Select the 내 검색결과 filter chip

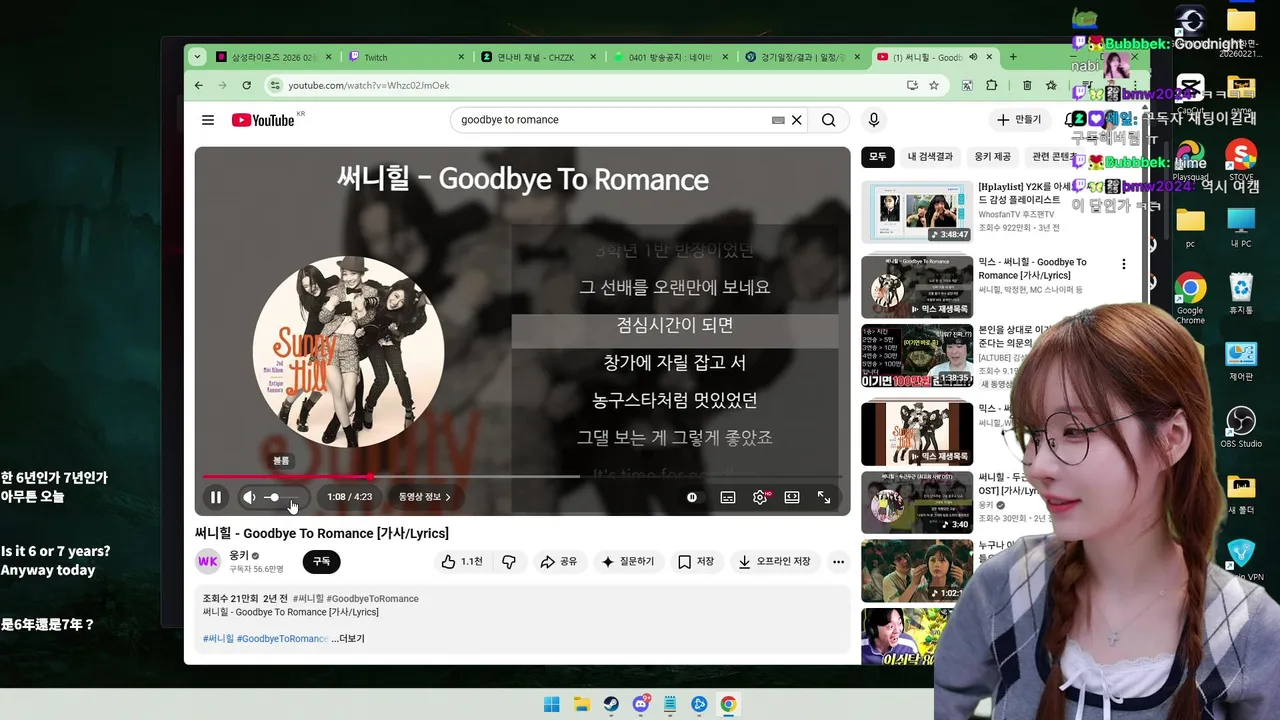(x=930, y=157)
